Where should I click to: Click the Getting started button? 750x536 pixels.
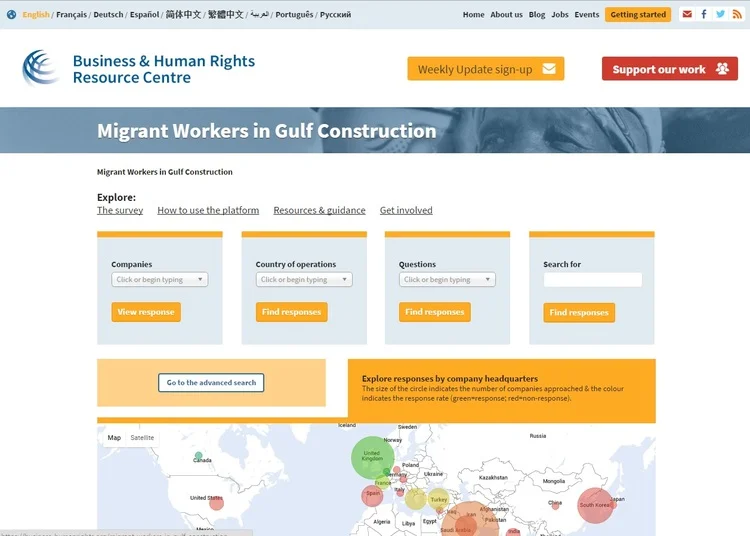click(638, 15)
